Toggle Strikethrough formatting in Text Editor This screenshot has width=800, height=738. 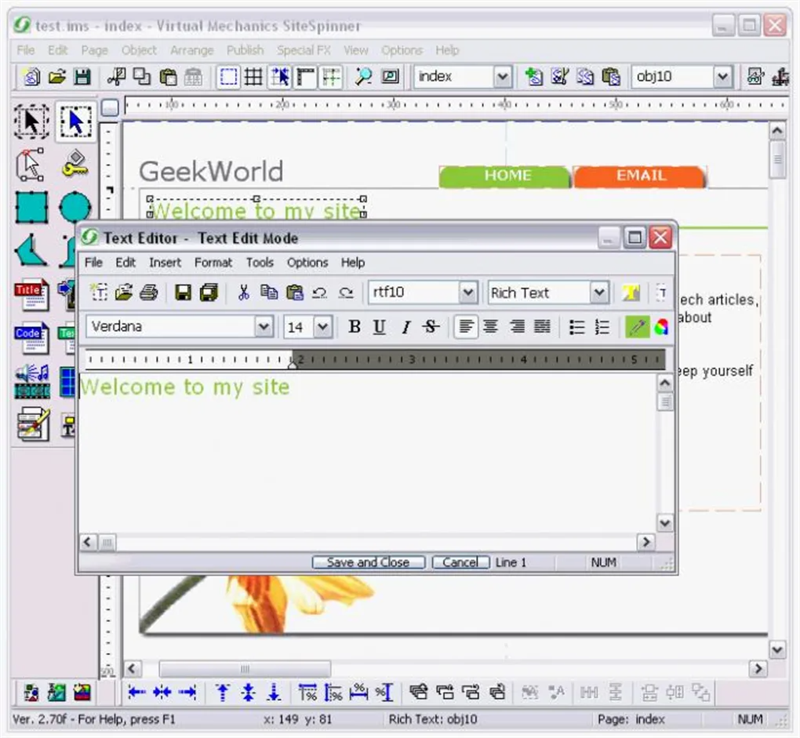(431, 327)
